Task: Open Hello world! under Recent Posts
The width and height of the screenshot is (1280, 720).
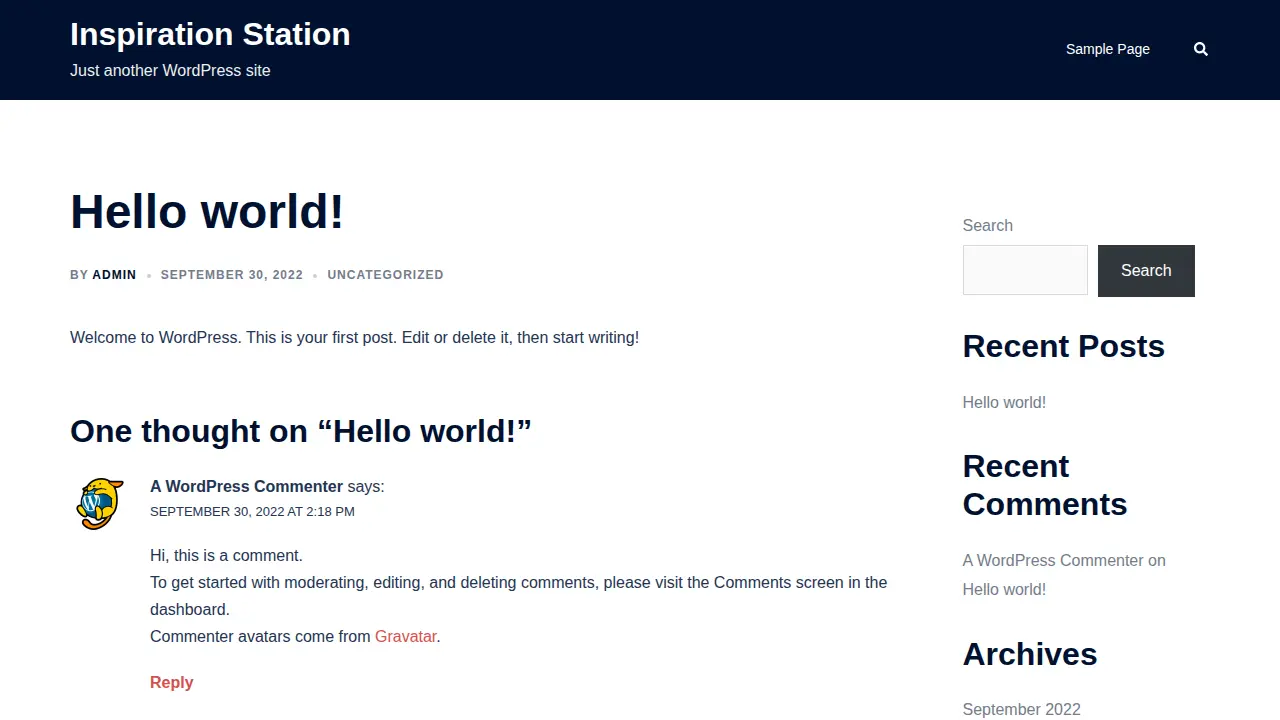Action: pos(1004,402)
